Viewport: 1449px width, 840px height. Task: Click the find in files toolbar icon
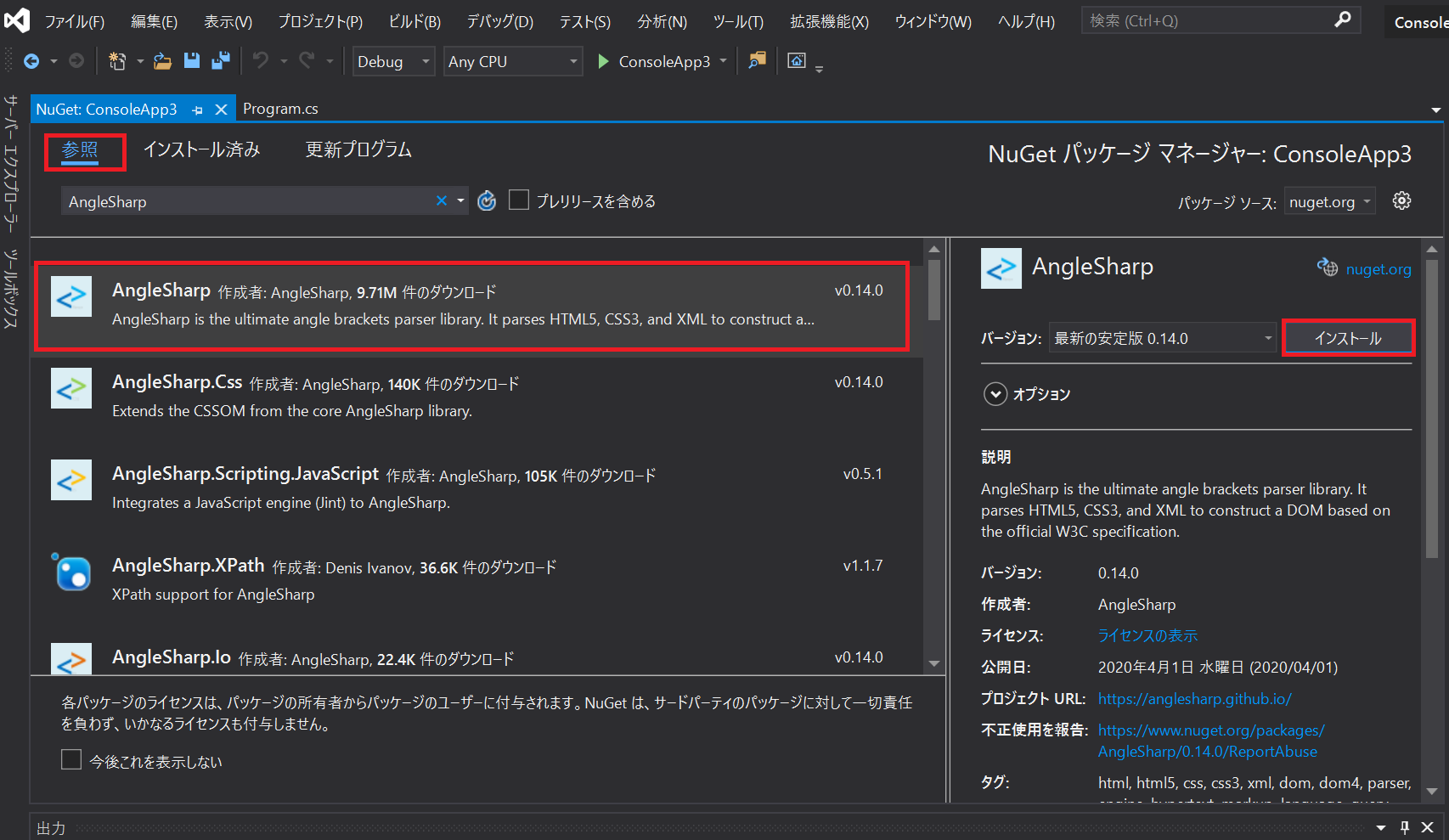[x=757, y=60]
